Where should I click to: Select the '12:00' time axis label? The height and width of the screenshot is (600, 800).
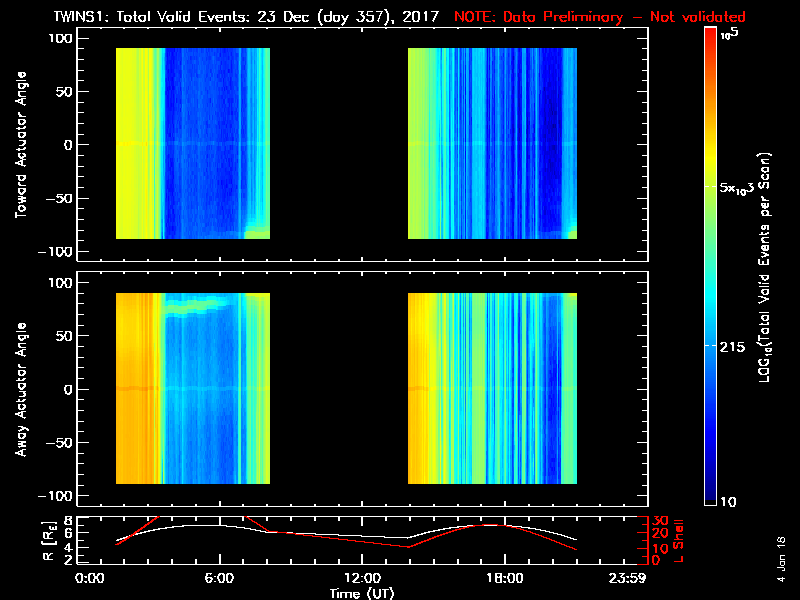pyautogui.click(x=362, y=579)
